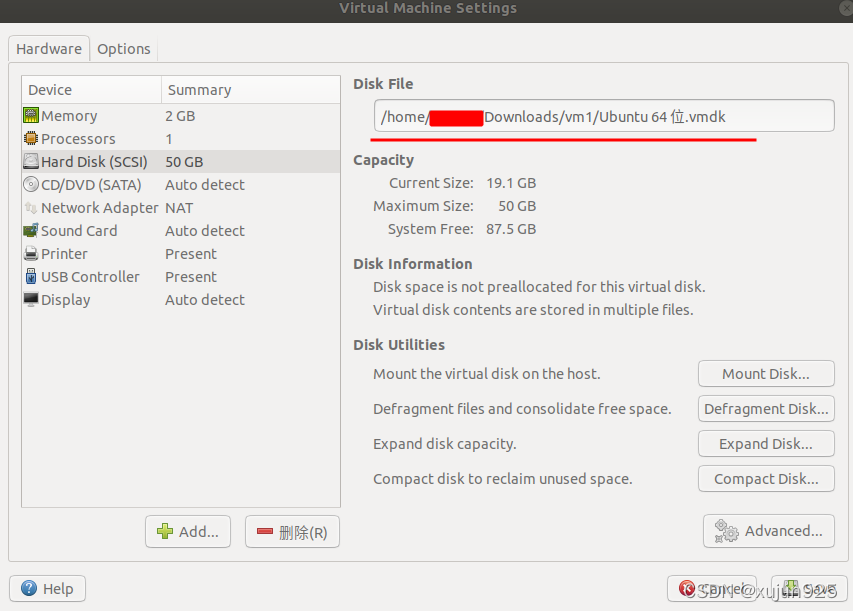Click the Display Auto detect summary
The width and height of the screenshot is (853, 611).
[x=205, y=299]
